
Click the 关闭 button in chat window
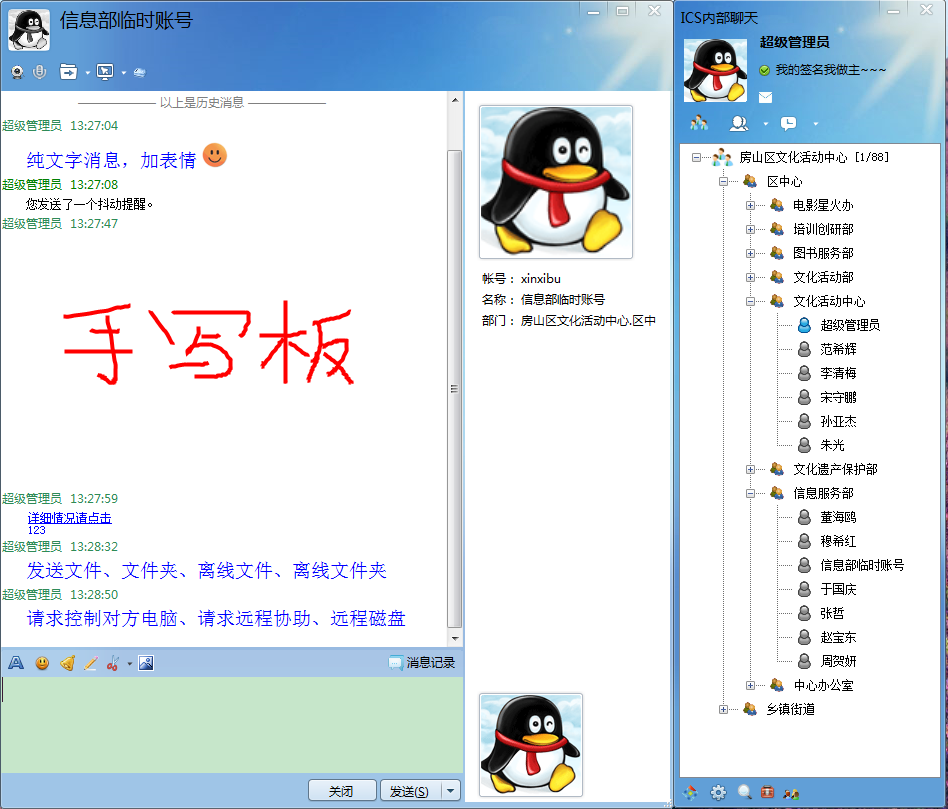pos(342,791)
